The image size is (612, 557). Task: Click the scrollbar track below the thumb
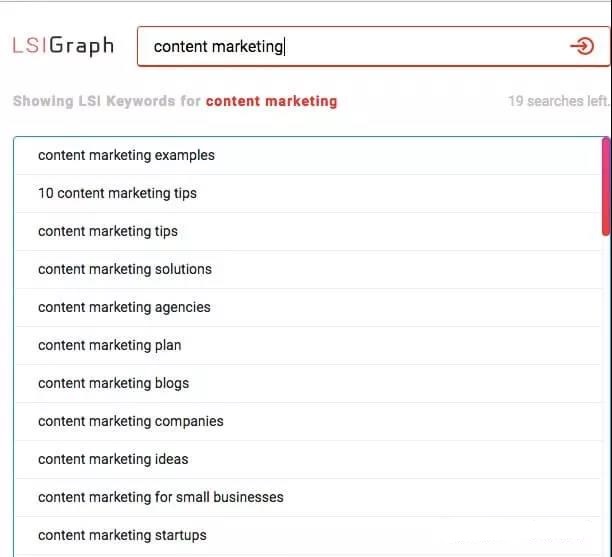[605, 400]
